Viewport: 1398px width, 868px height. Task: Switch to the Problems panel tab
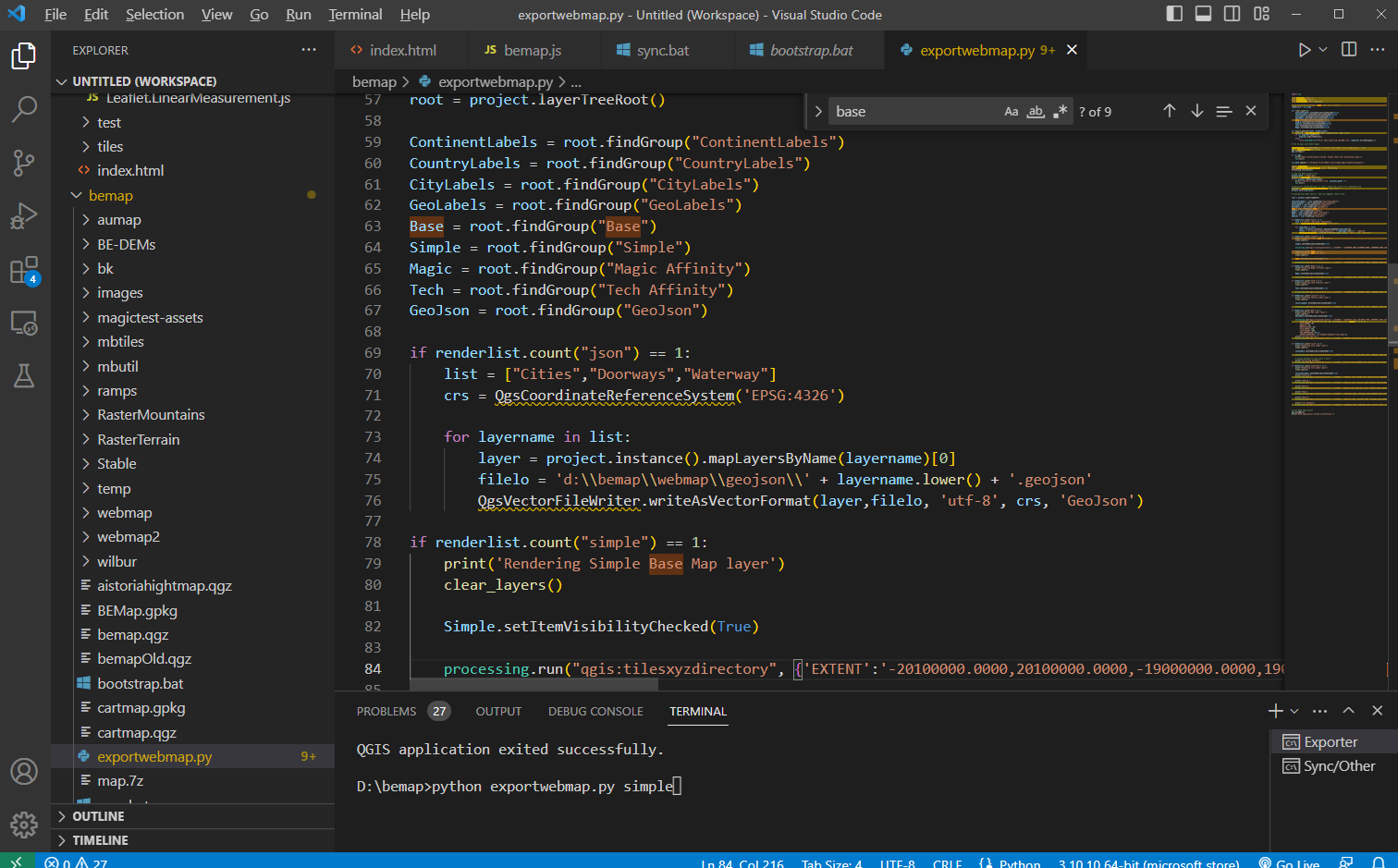coord(402,711)
